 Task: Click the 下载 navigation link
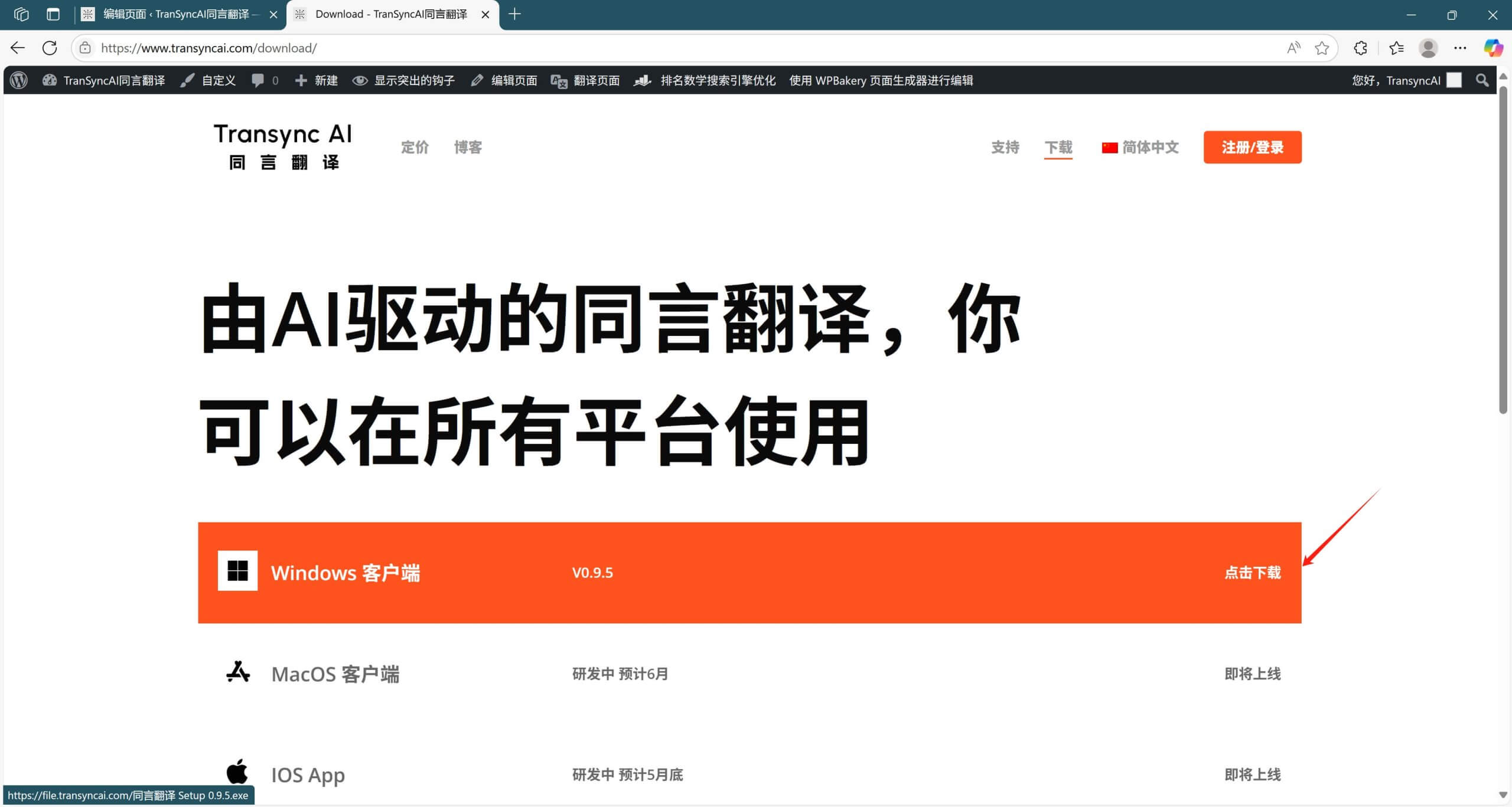[1058, 147]
